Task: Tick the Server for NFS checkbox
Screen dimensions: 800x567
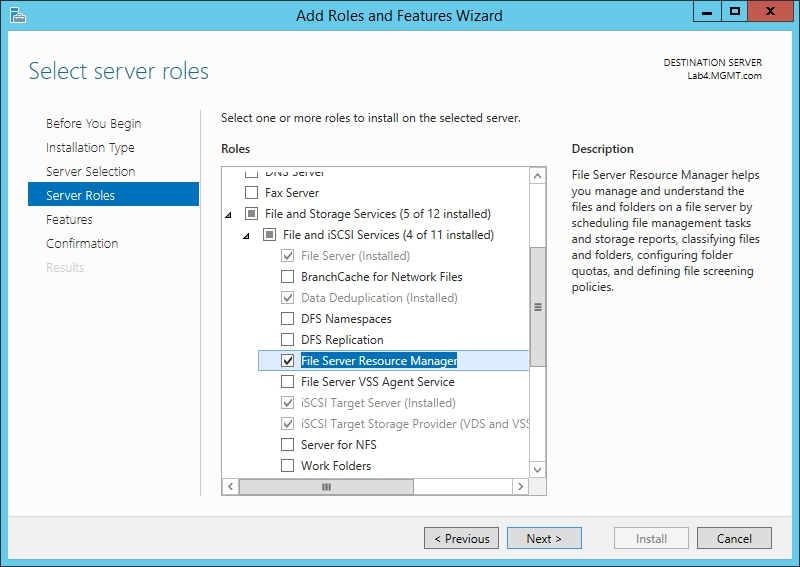Action: pos(288,445)
